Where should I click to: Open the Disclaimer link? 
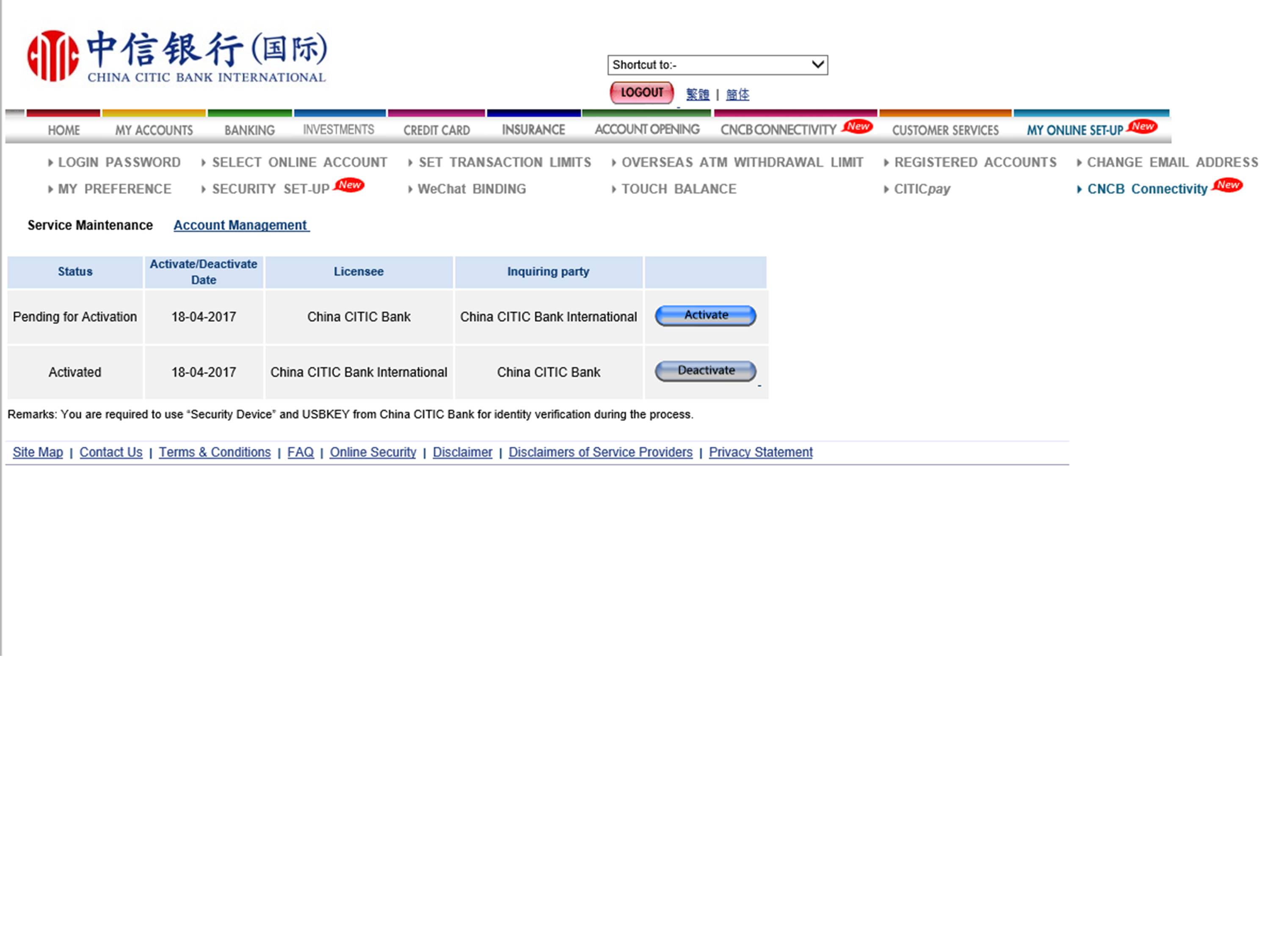click(x=462, y=452)
